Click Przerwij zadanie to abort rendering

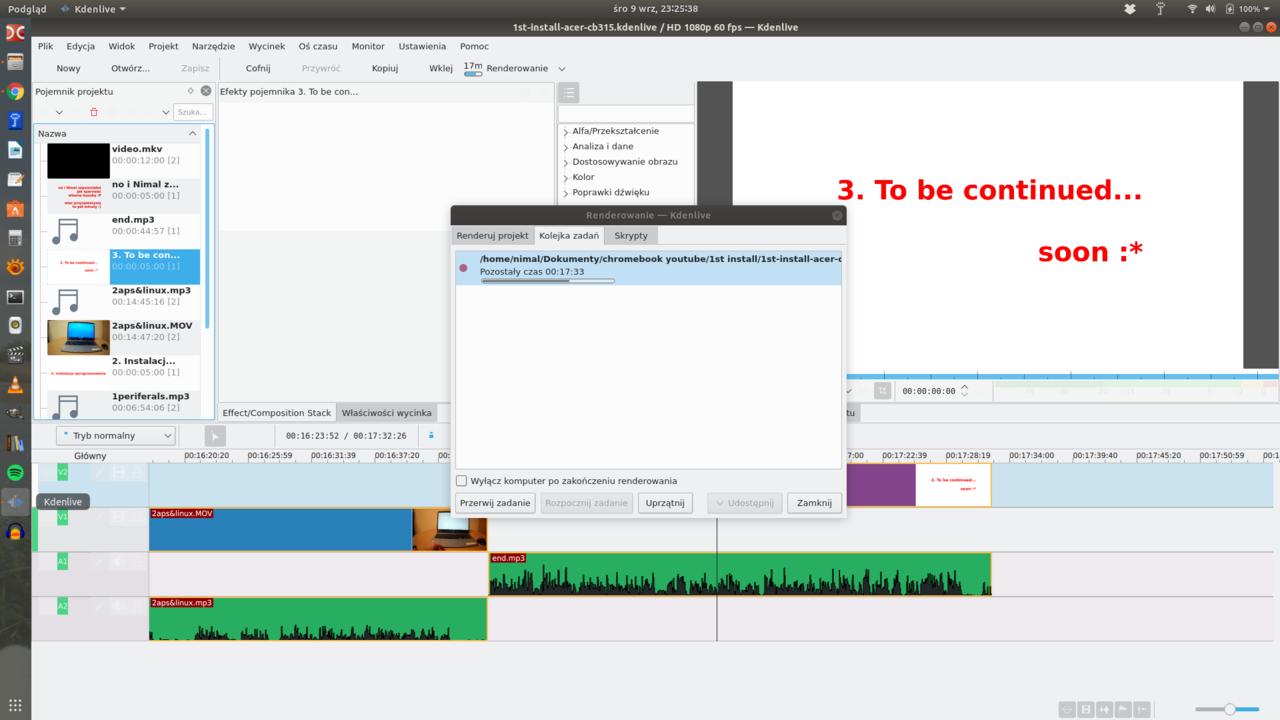point(495,503)
